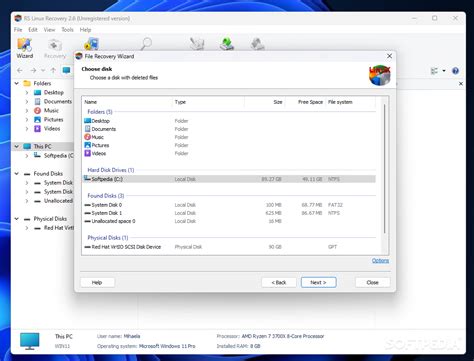Screen dimensions: 474x361
Task: Click the Folders (5) group header
Action: (100, 112)
